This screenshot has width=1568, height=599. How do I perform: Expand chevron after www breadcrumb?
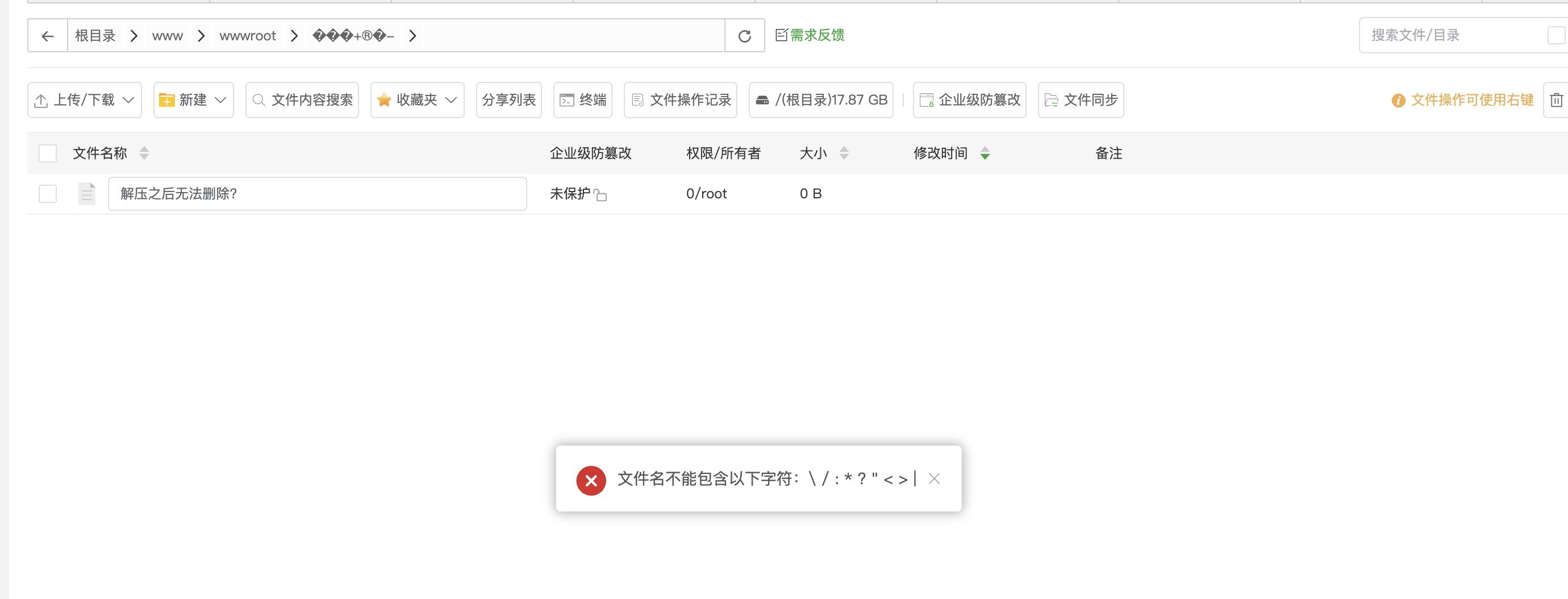[x=202, y=36]
